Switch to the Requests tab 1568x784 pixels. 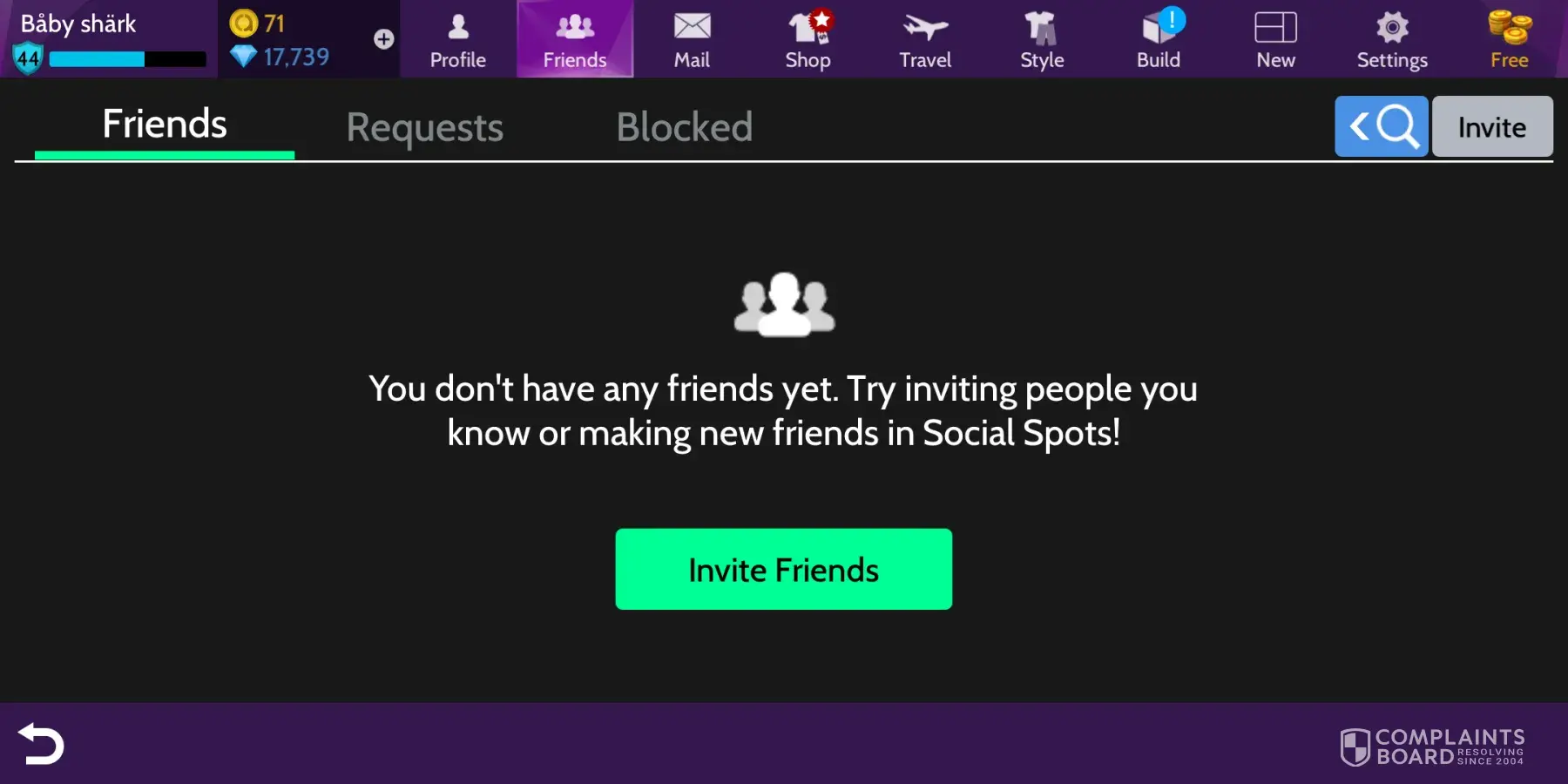[x=425, y=128]
